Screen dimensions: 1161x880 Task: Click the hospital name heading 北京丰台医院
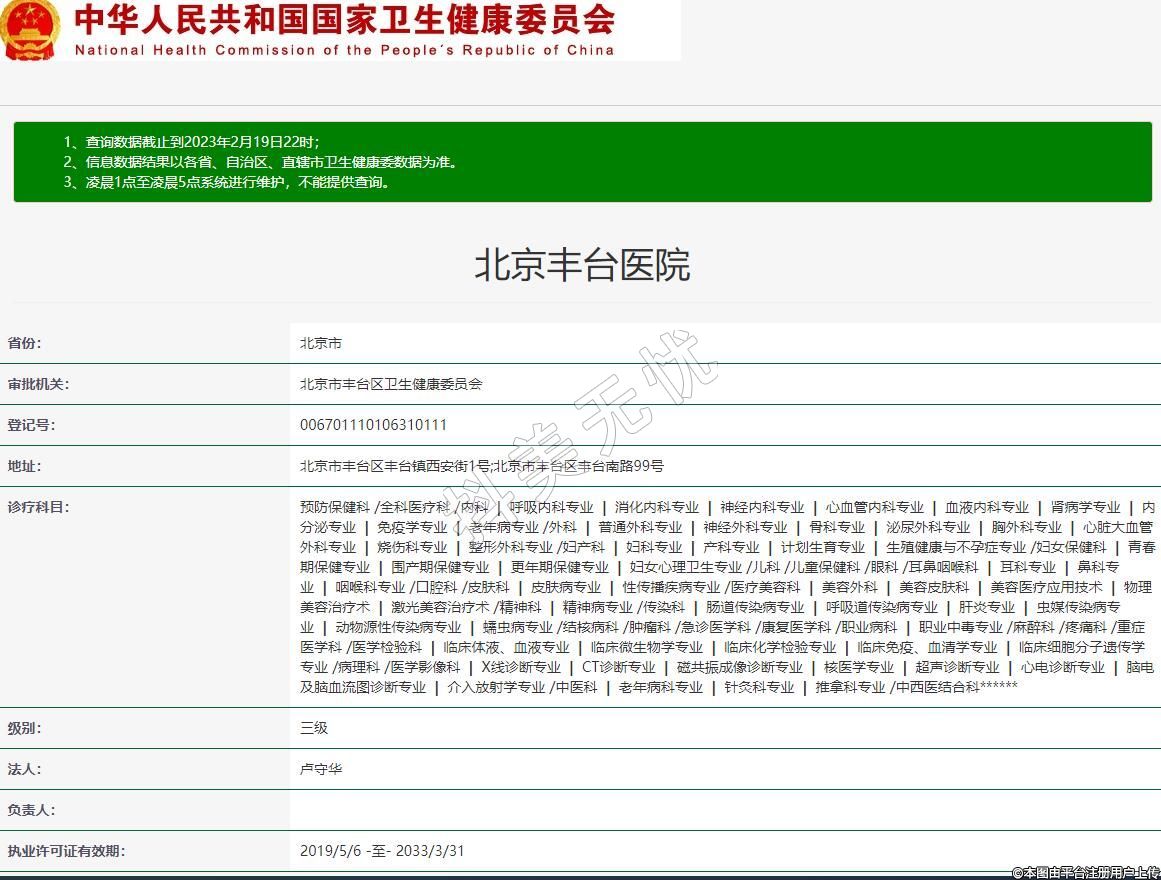(x=581, y=266)
